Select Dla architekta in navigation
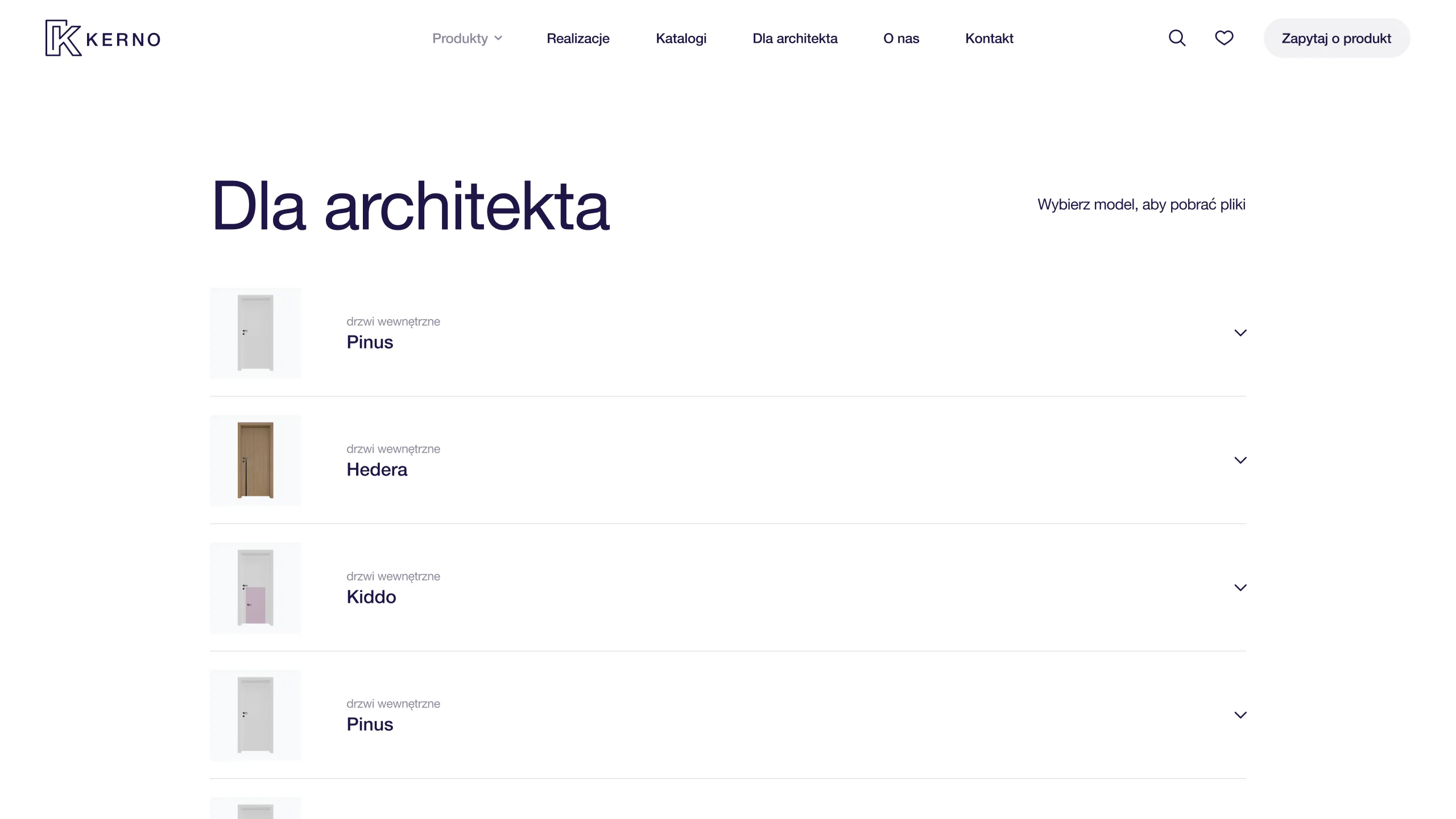The height and width of the screenshot is (819, 1456). [x=795, y=38]
